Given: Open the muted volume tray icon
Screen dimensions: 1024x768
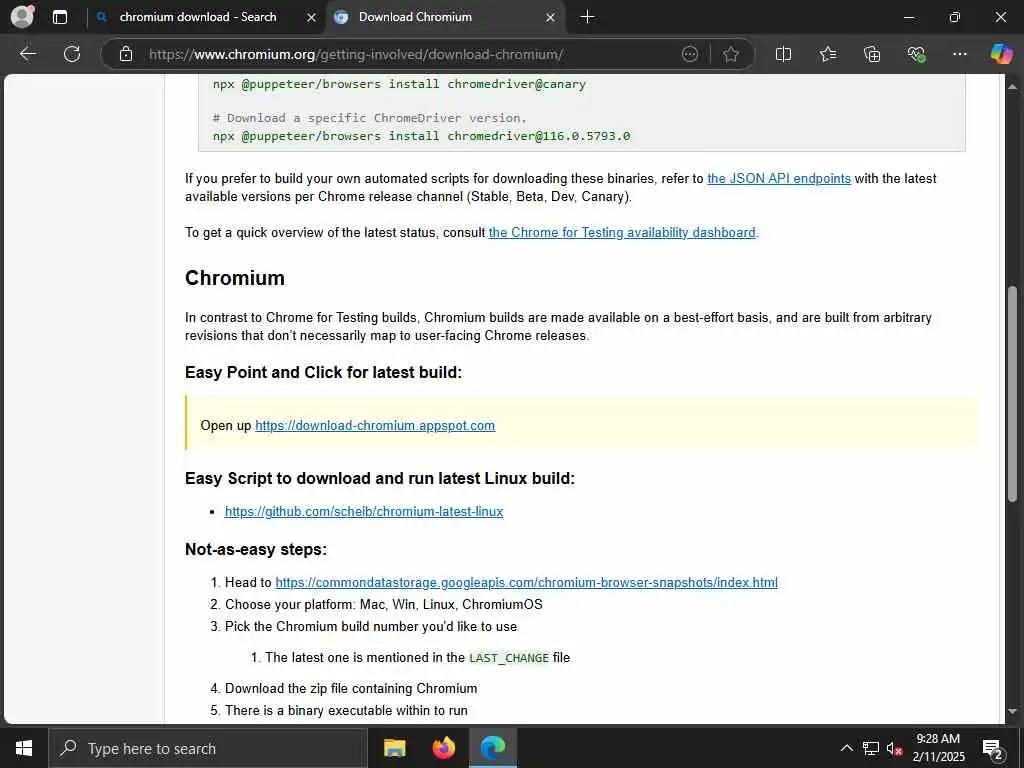Looking at the screenshot, I should tap(894, 748).
